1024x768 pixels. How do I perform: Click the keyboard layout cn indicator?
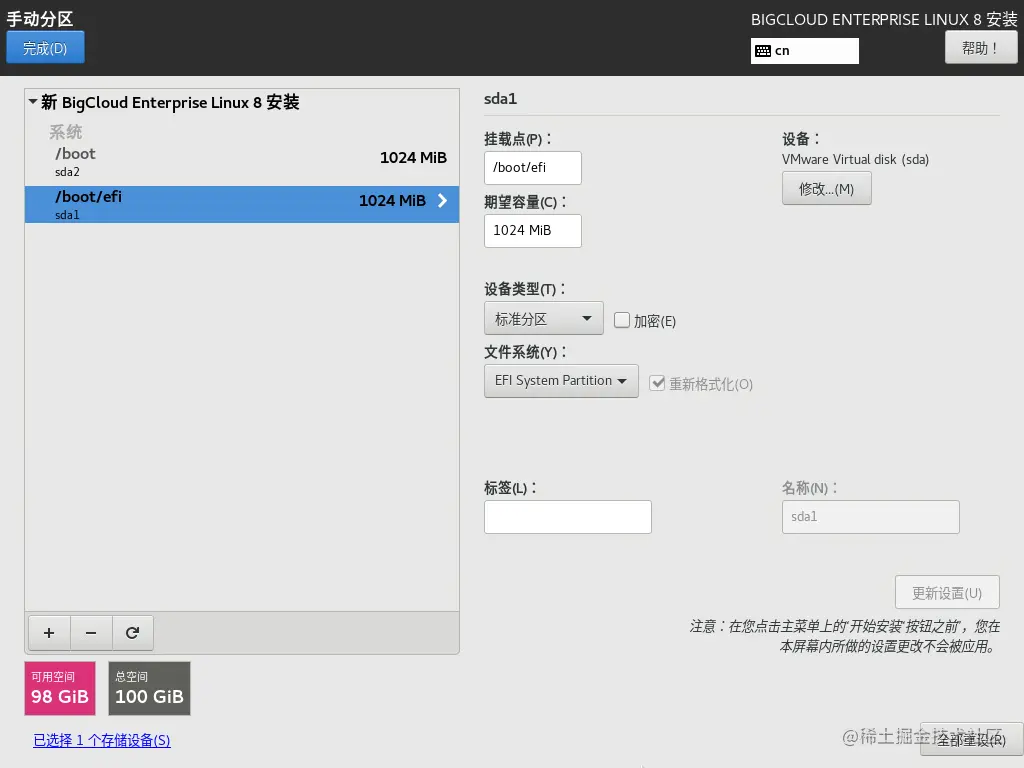click(x=805, y=51)
